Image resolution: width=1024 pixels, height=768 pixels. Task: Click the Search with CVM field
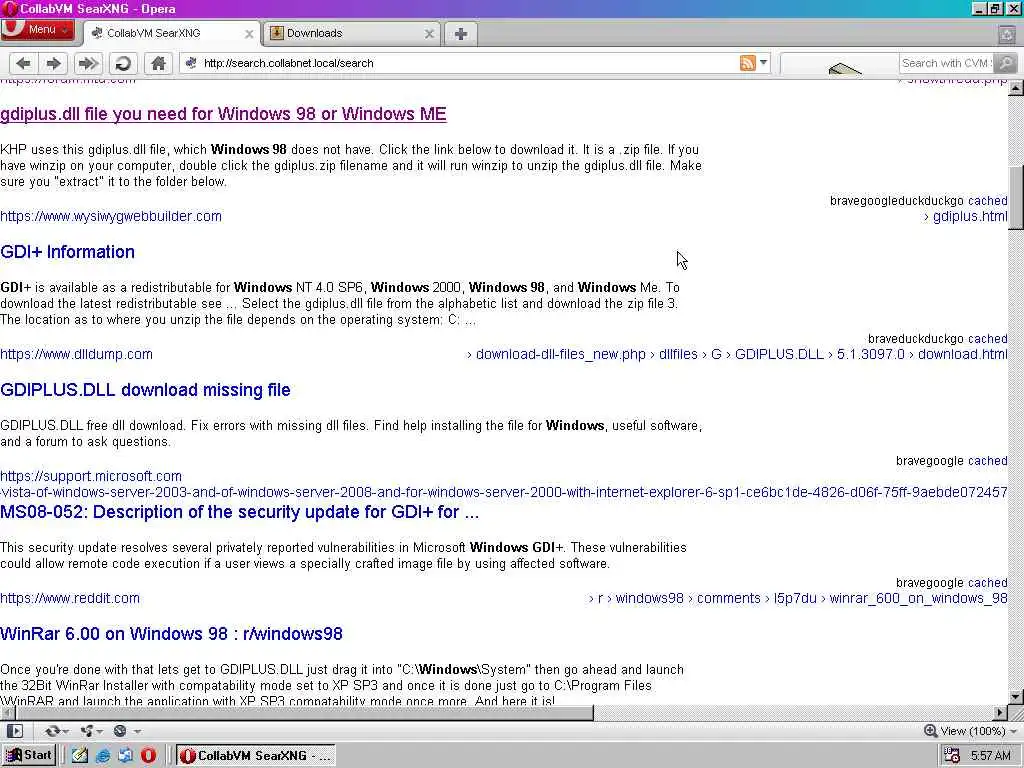pyautogui.click(x=946, y=63)
